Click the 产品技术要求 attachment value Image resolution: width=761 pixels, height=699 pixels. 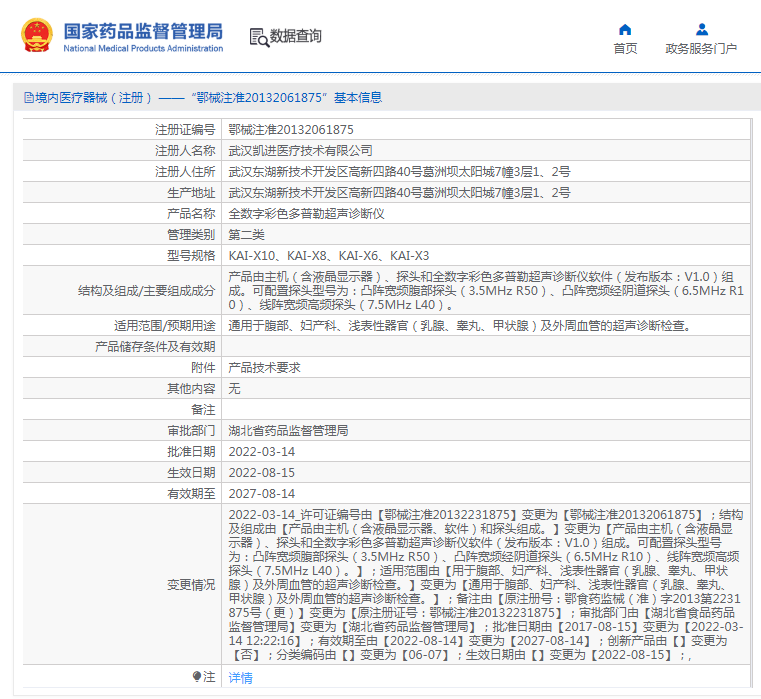264,367
